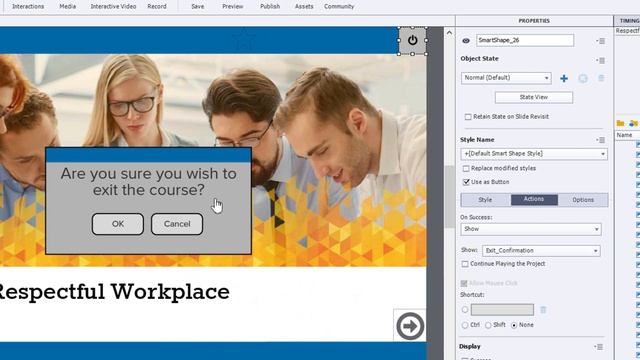Click the vertical scrollbar beside stage
Viewport: 640px width, 360px height.
pyautogui.click(x=449, y=196)
